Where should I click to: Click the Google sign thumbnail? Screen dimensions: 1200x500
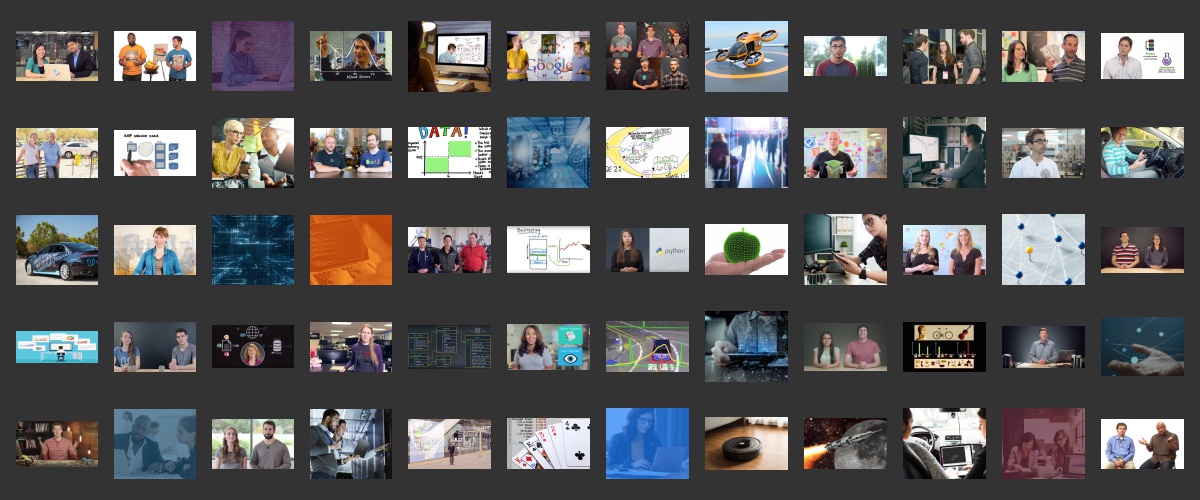(548, 56)
